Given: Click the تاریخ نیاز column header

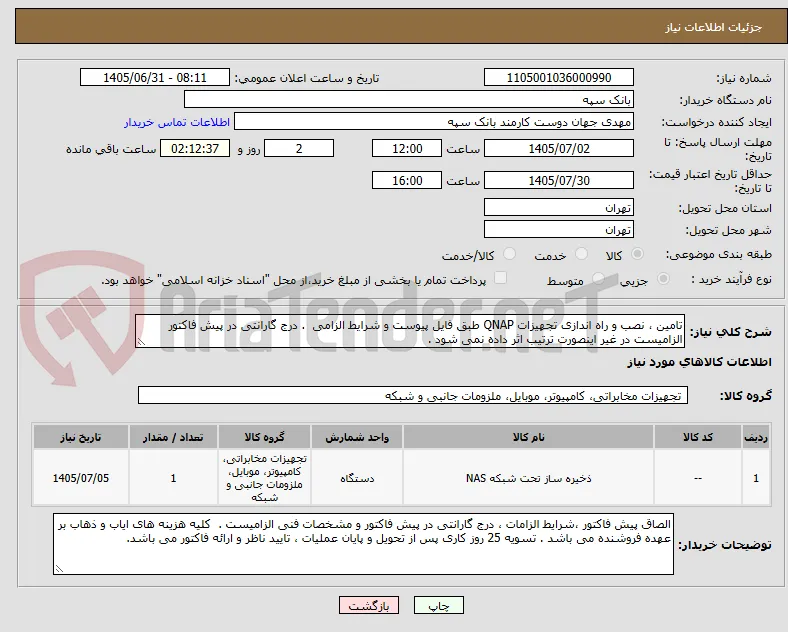Looking at the screenshot, I should [81, 437].
